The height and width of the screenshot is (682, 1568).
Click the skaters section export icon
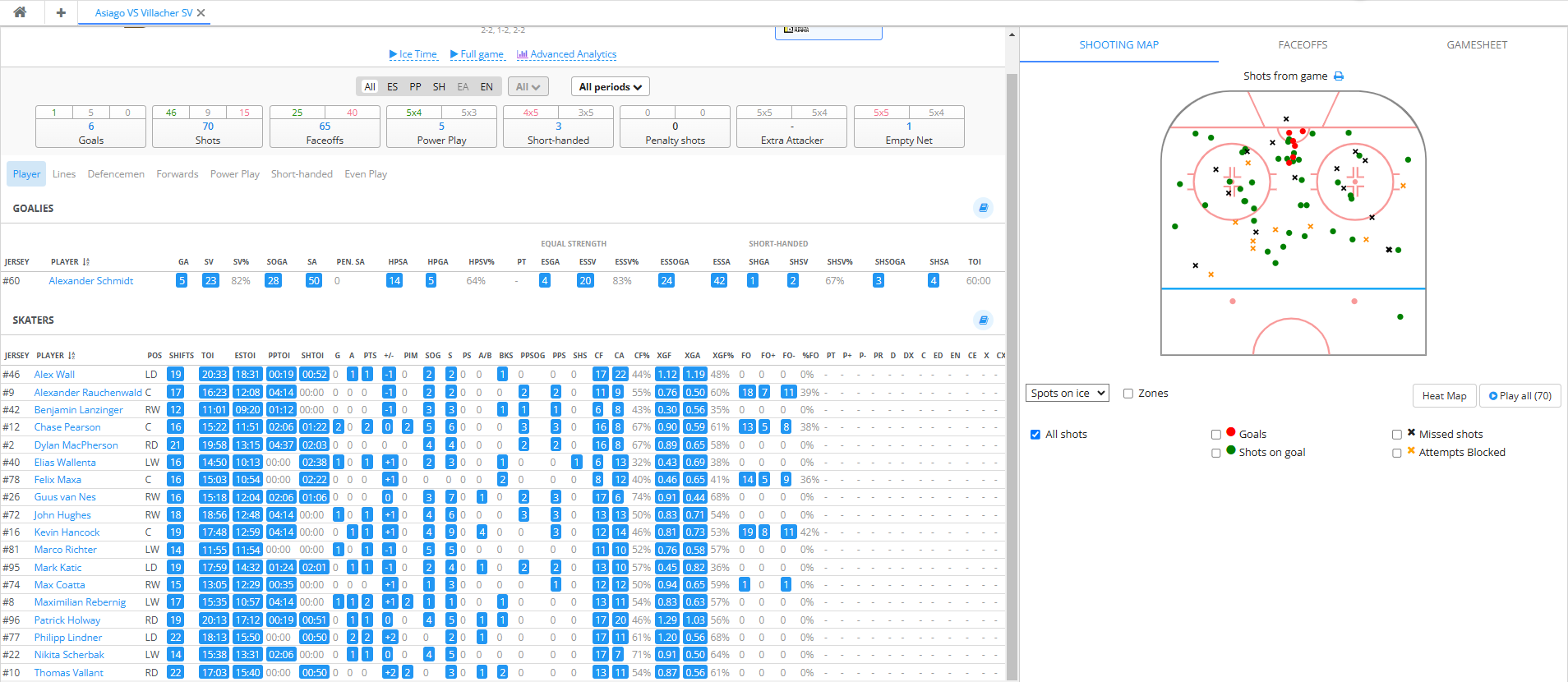[x=983, y=320]
